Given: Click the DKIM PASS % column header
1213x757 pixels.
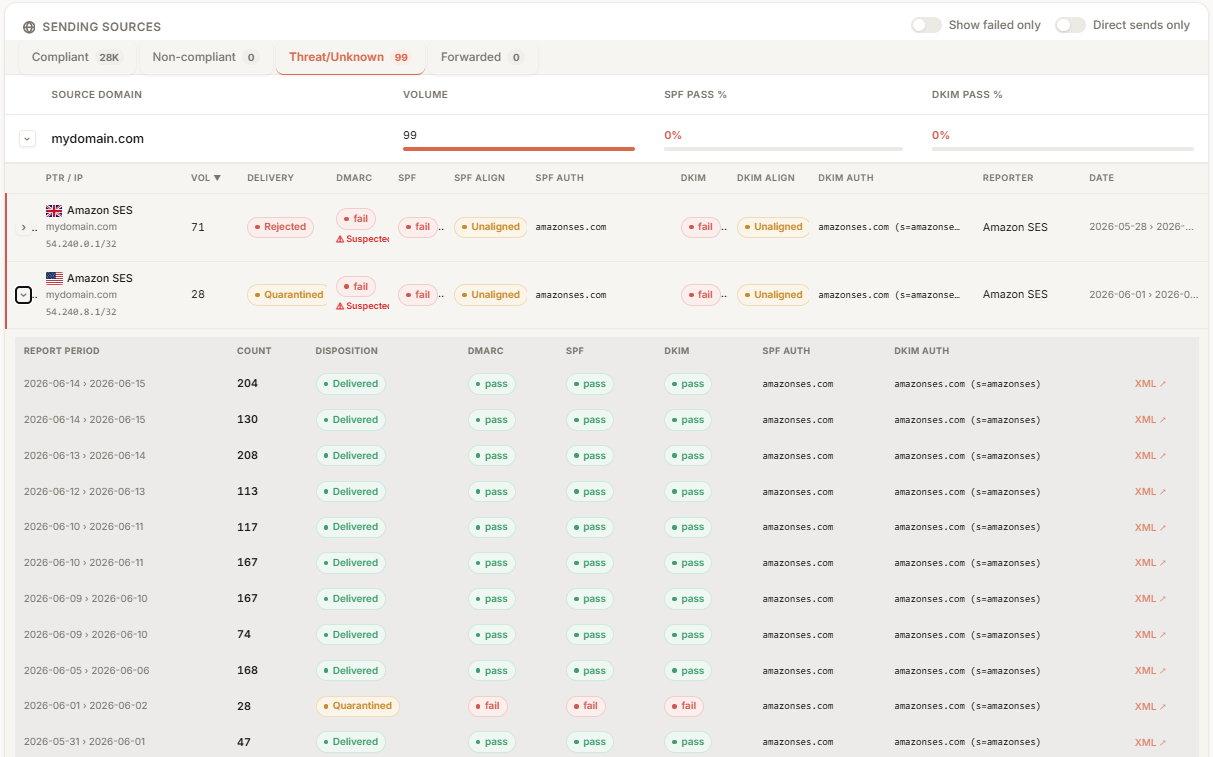Looking at the screenshot, I should [x=967, y=95].
